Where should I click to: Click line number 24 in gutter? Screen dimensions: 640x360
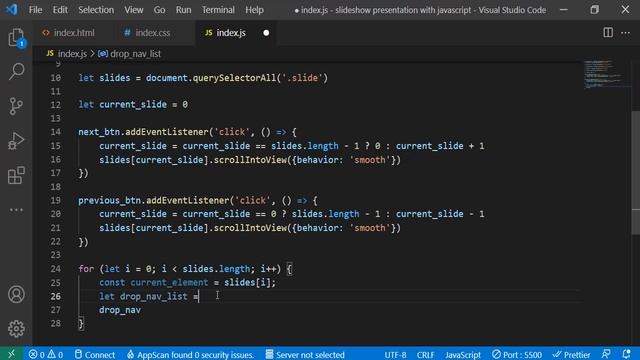pos(56,269)
